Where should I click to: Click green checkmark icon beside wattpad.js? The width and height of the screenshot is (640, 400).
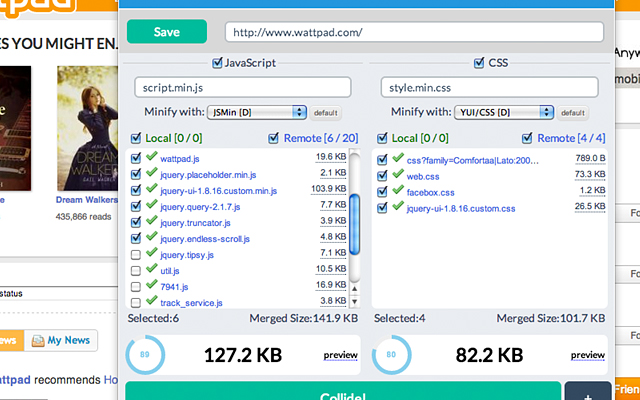point(152,156)
